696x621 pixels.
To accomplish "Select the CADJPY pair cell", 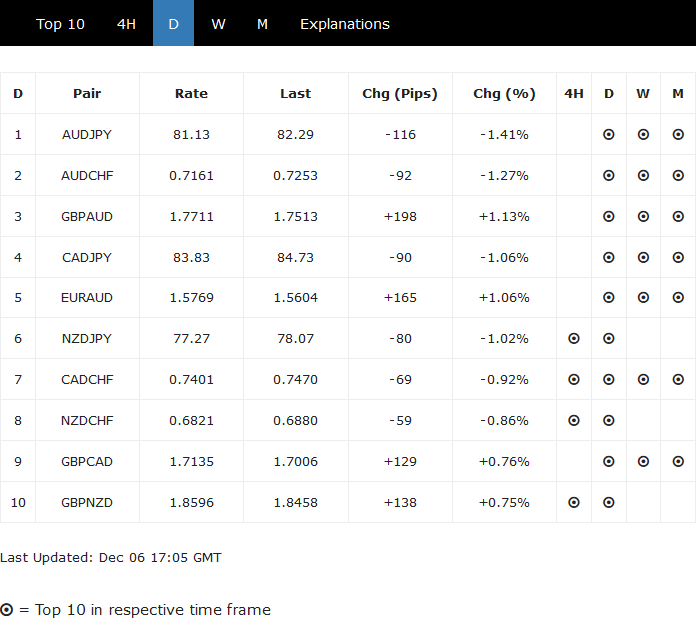I will pyautogui.click(x=87, y=258).
